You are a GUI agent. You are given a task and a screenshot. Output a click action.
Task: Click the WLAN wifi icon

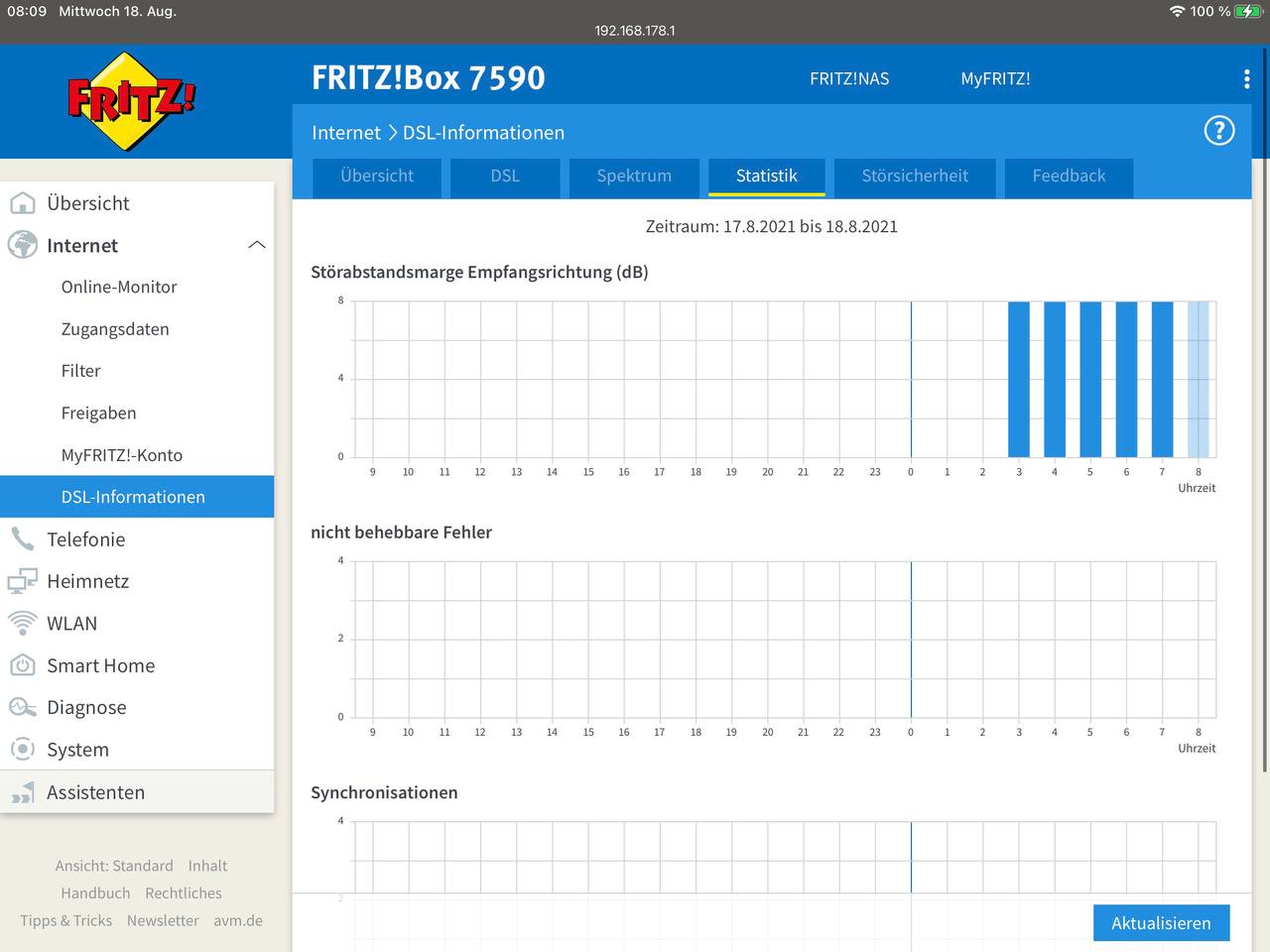click(x=22, y=623)
